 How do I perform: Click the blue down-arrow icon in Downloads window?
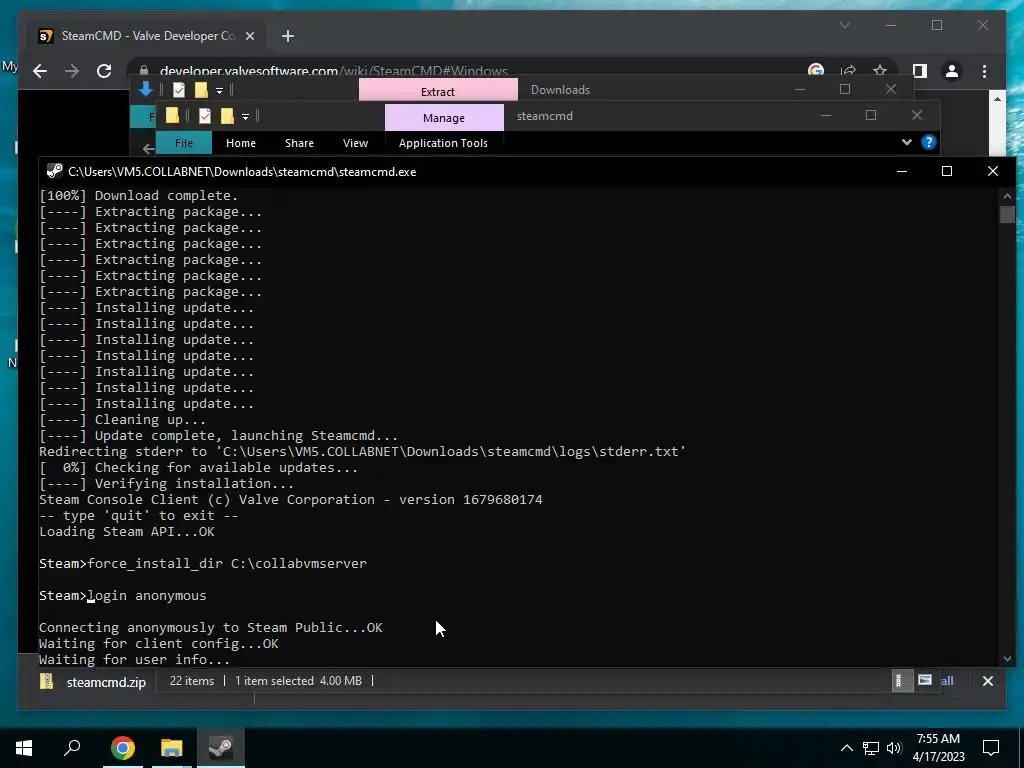(x=146, y=89)
